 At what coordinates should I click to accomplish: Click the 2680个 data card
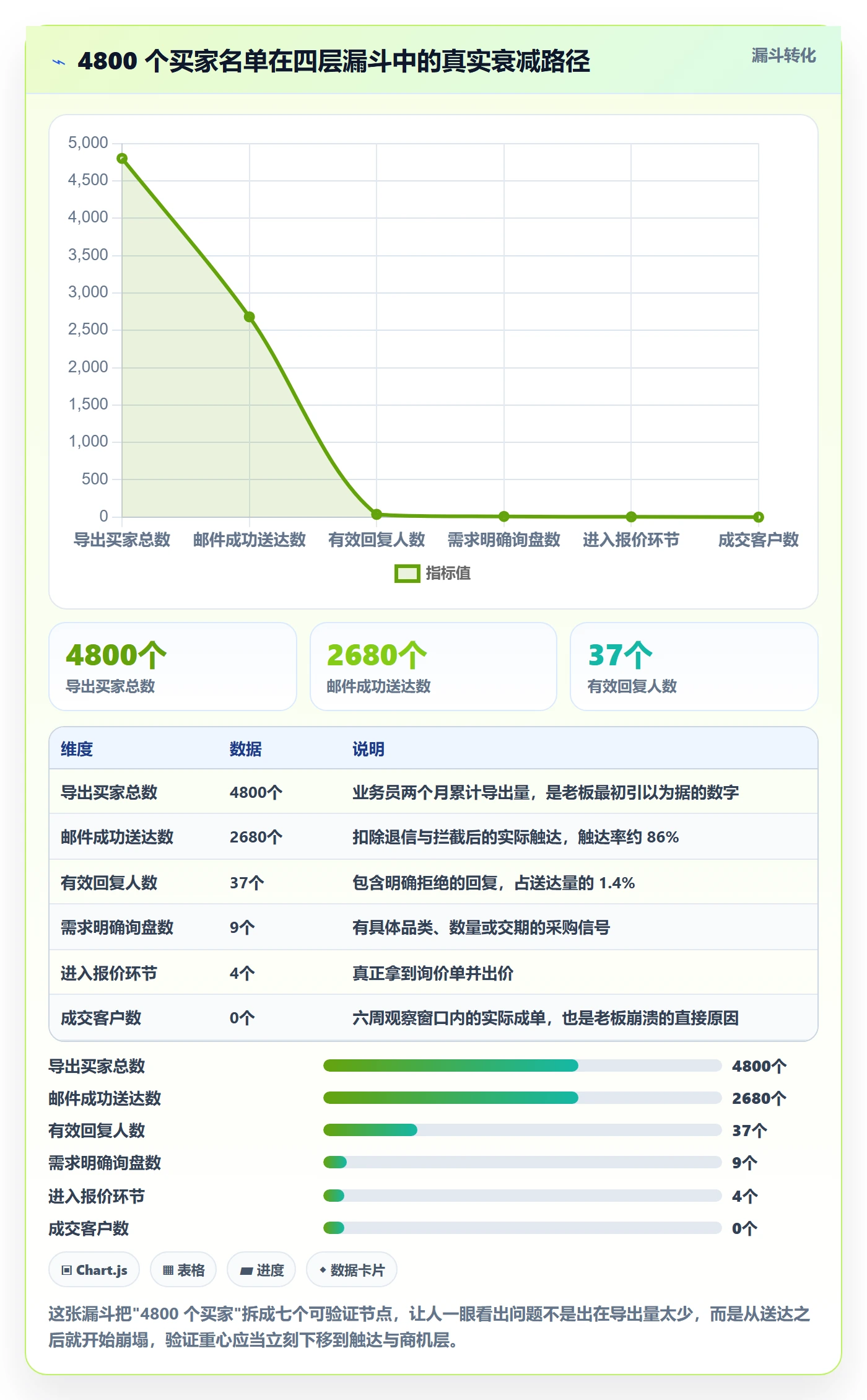pos(434,667)
